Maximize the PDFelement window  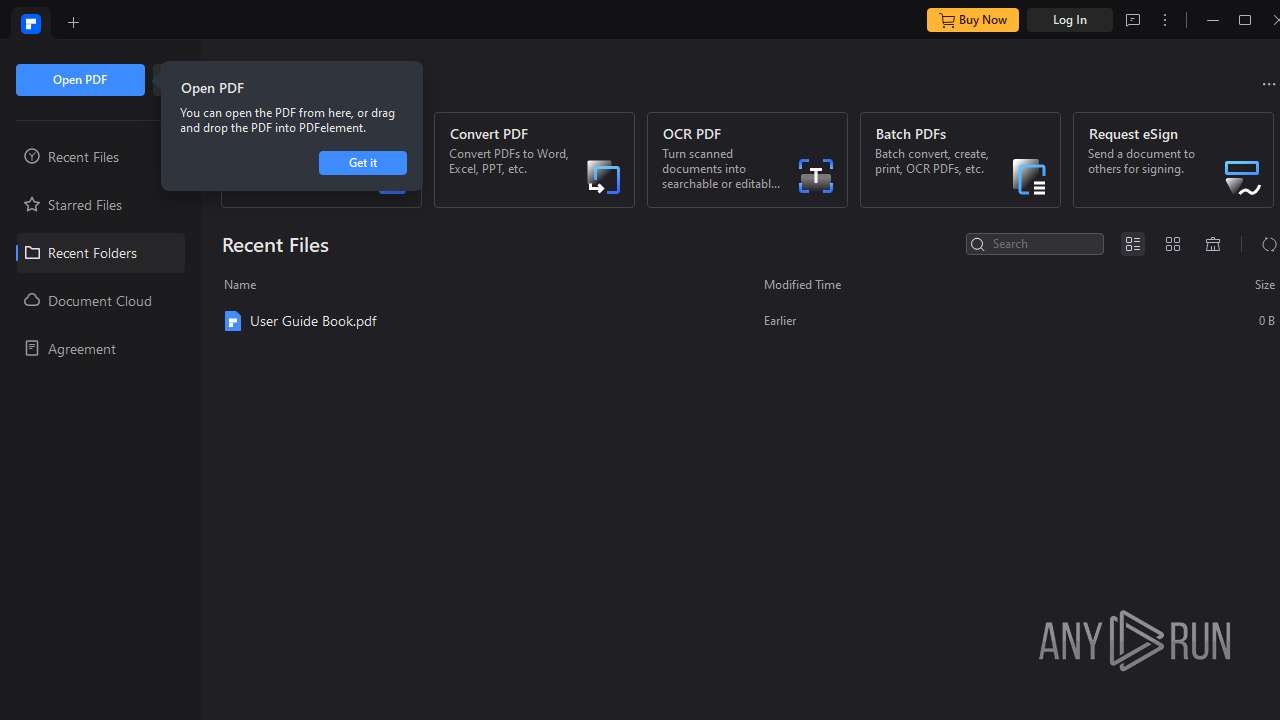click(x=1245, y=20)
